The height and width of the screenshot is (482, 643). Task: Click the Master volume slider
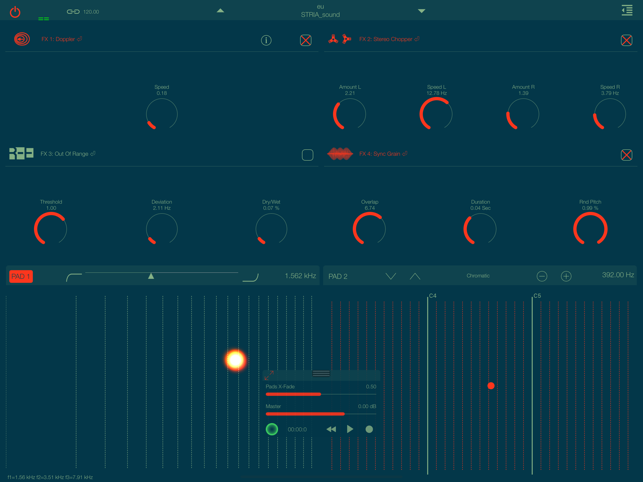pyautogui.click(x=320, y=413)
